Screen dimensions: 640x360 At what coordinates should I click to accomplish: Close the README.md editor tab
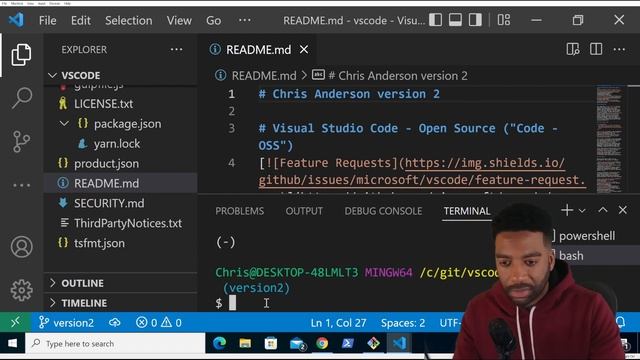[304, 49]
